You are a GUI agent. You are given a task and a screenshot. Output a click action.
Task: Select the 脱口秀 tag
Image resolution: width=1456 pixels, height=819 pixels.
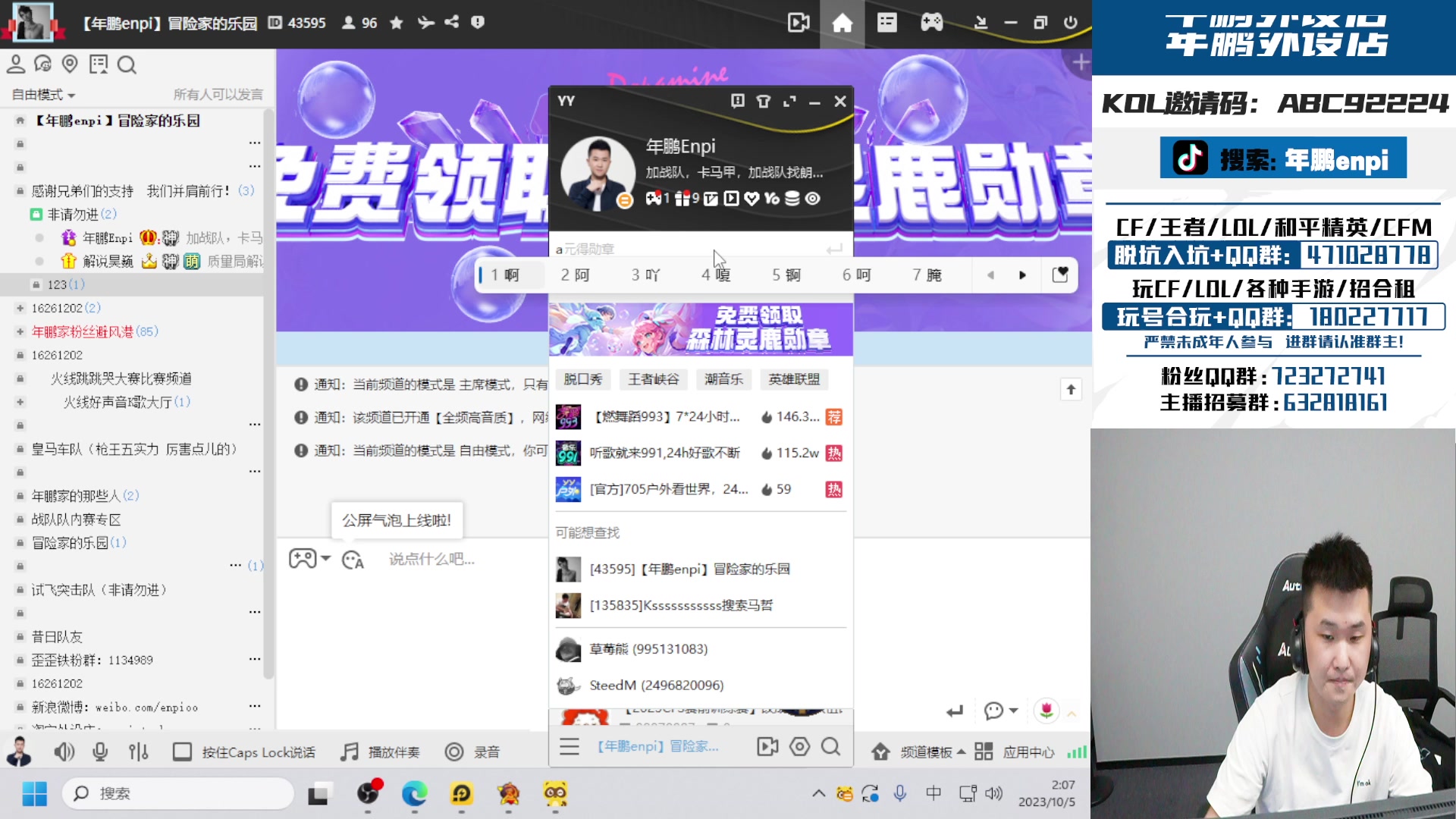tap(582, 379)
